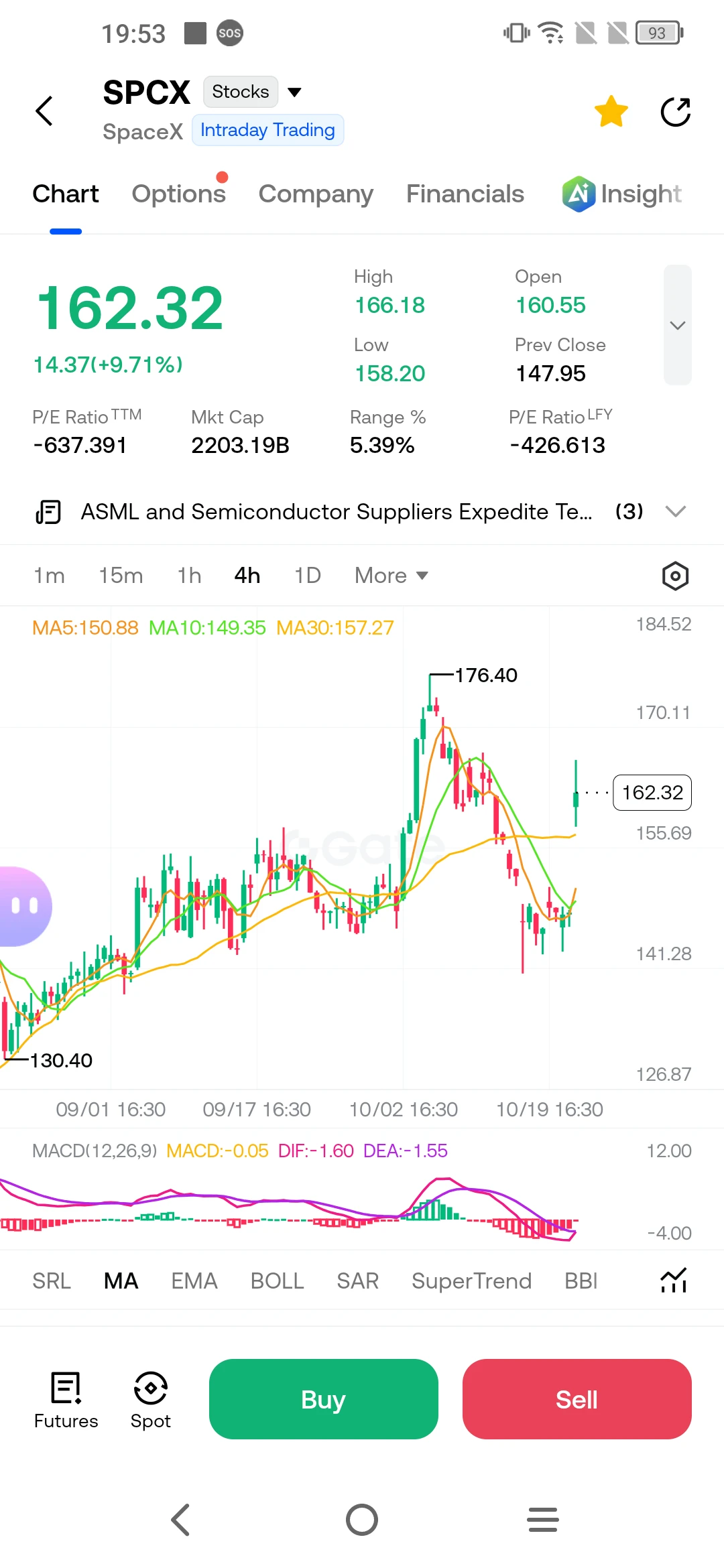
Task: Open the More timeframes dropdown
Action: 391,576
